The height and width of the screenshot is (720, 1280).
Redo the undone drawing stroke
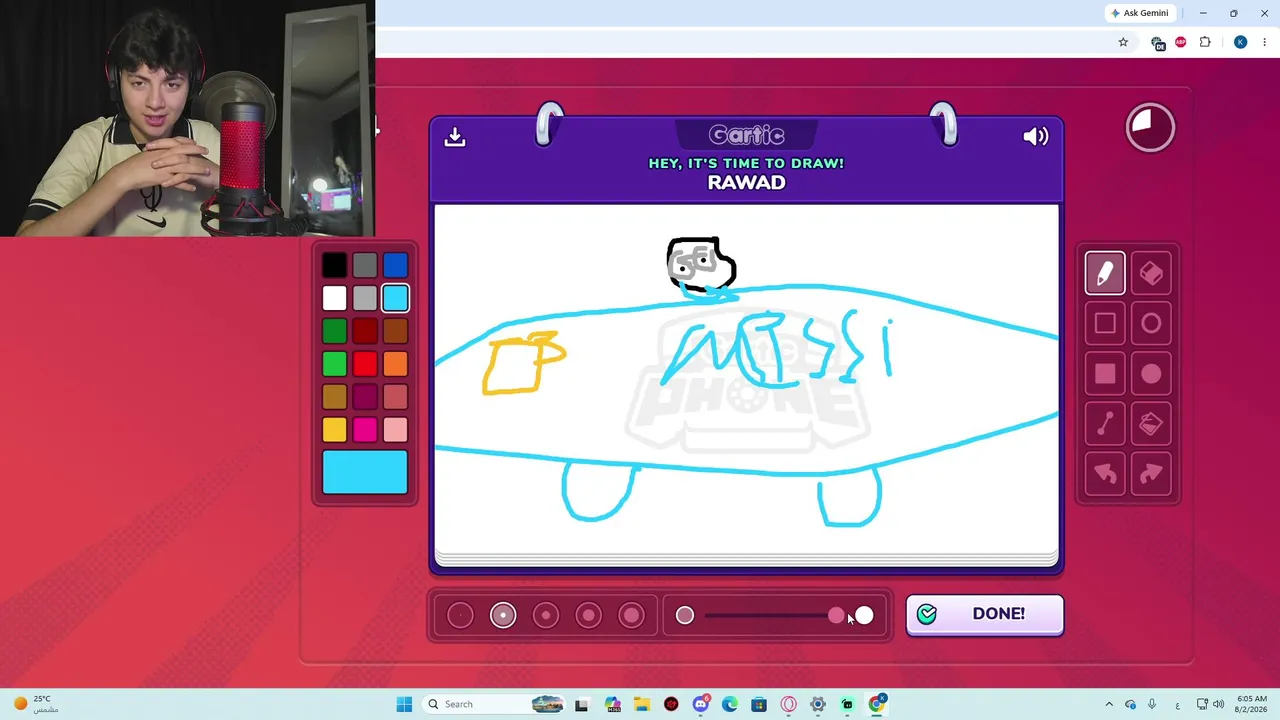pyautogui.click(x=1151, y=474)
